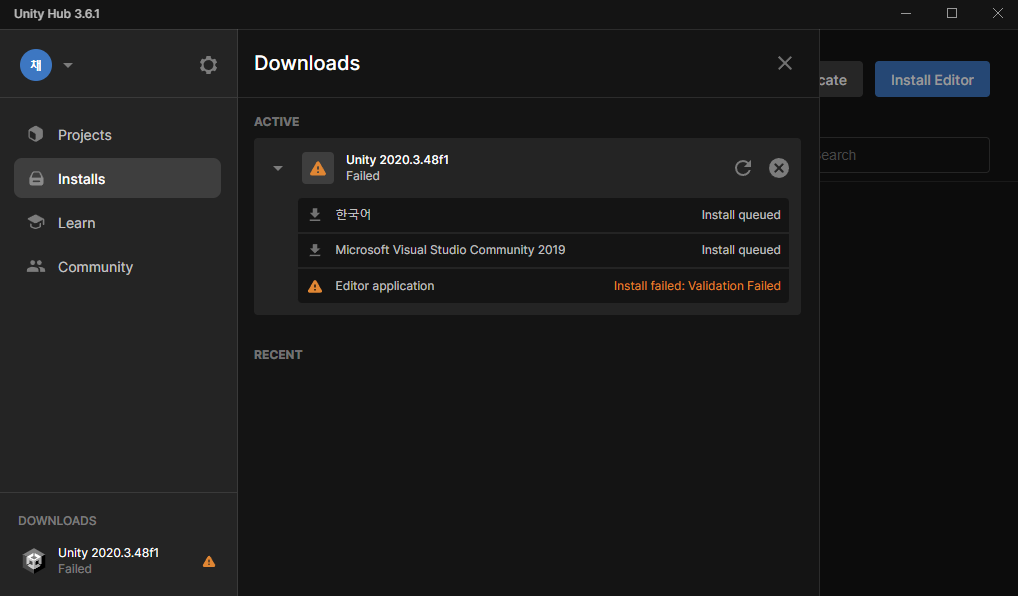Cancel the Unity 2020.3.48f1 download

(778, 168)
